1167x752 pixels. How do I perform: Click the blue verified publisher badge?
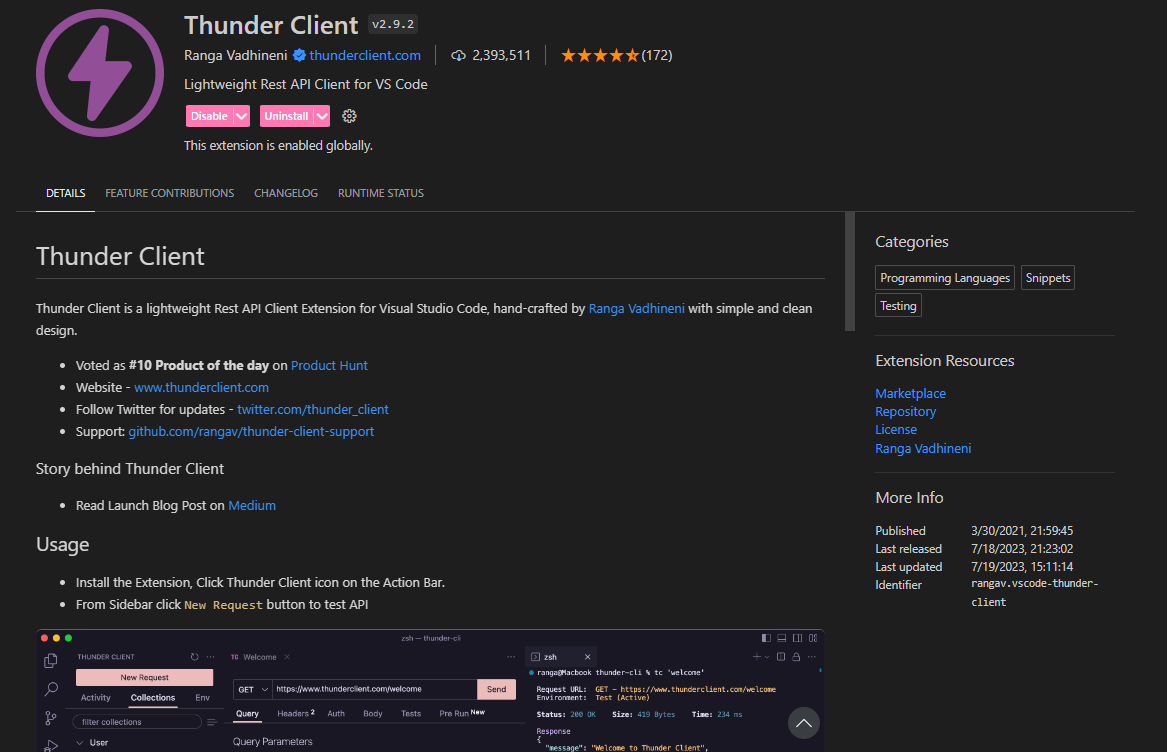tap(299, 55)
